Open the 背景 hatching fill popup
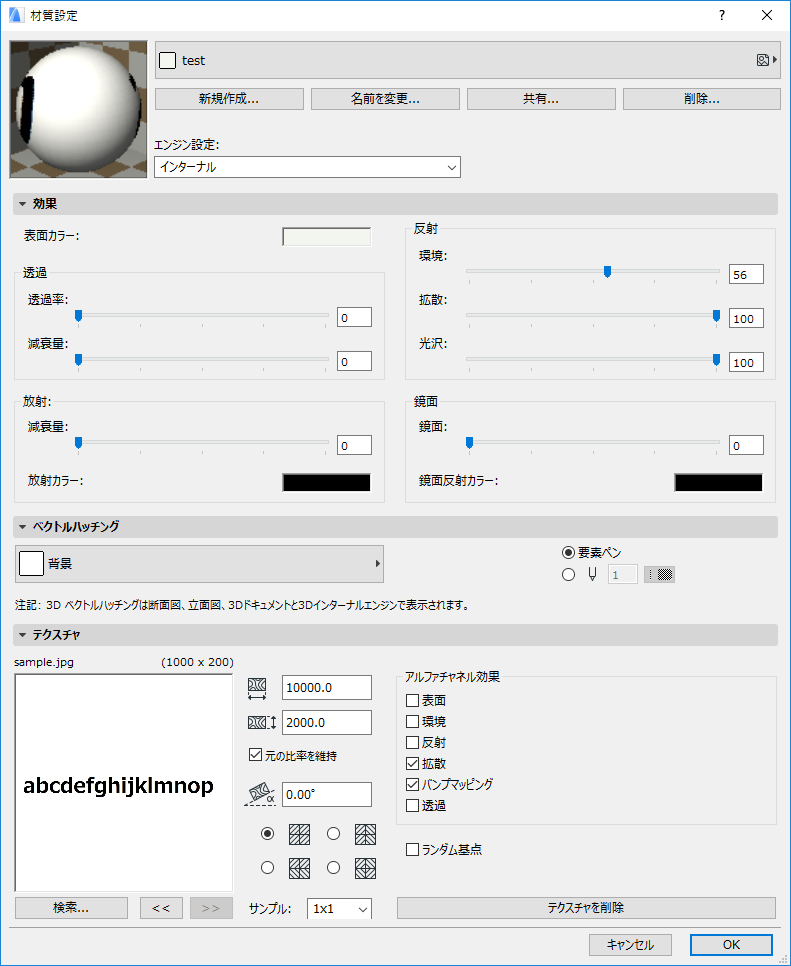Viewport: 791px width, 966px height. coord(199,564)
